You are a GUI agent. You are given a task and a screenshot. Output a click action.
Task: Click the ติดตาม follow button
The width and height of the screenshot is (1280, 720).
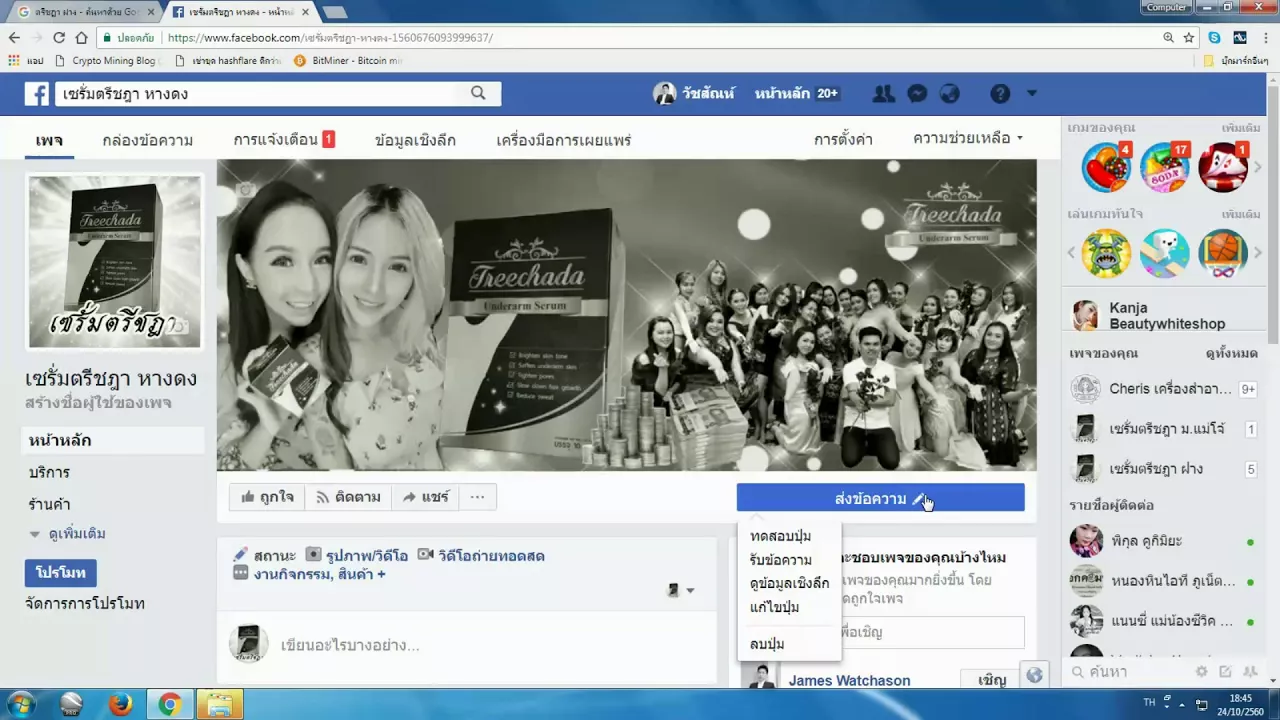point(348,497)
